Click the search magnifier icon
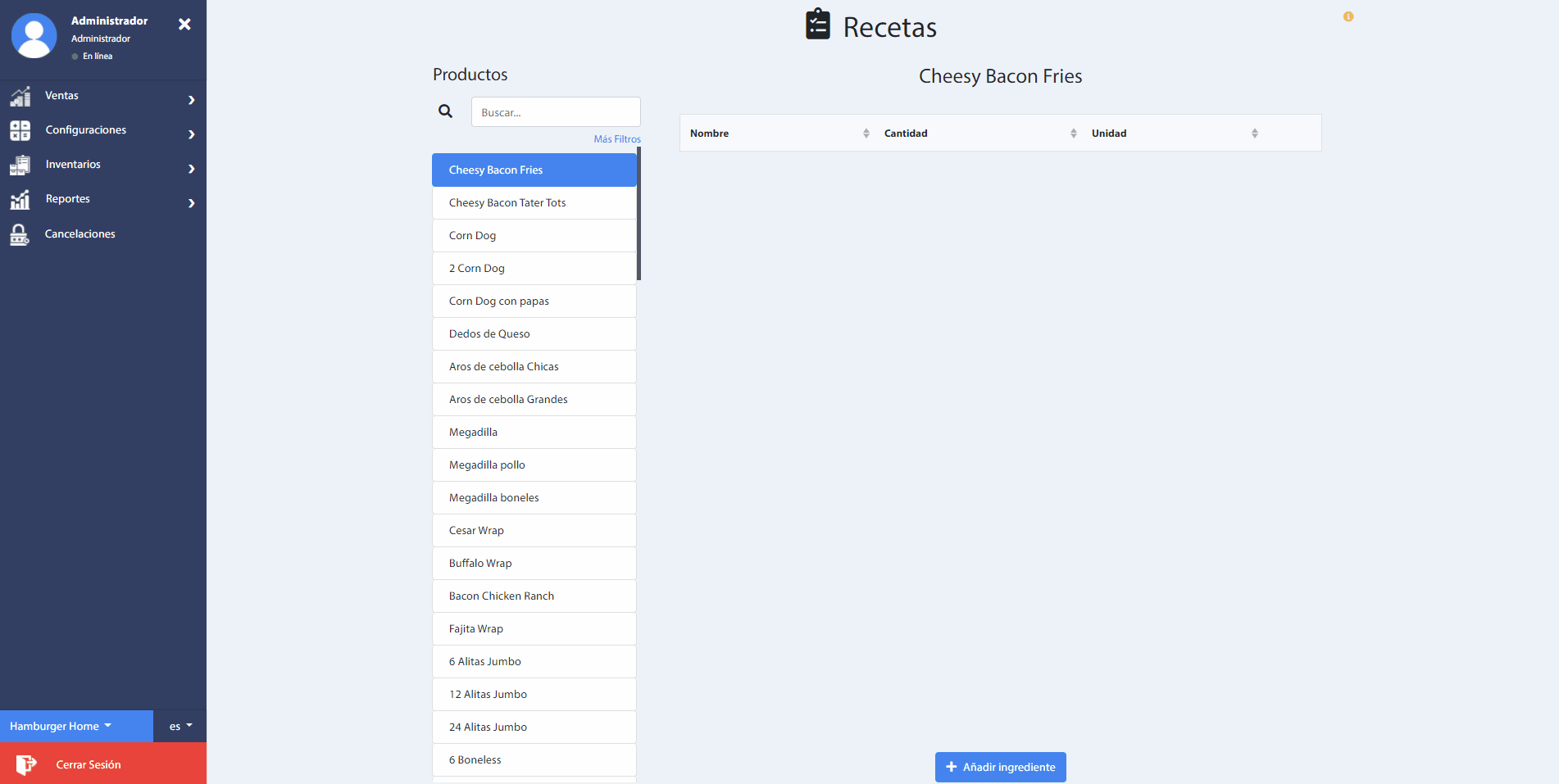1559x784 pixels. tap(445, 111)
